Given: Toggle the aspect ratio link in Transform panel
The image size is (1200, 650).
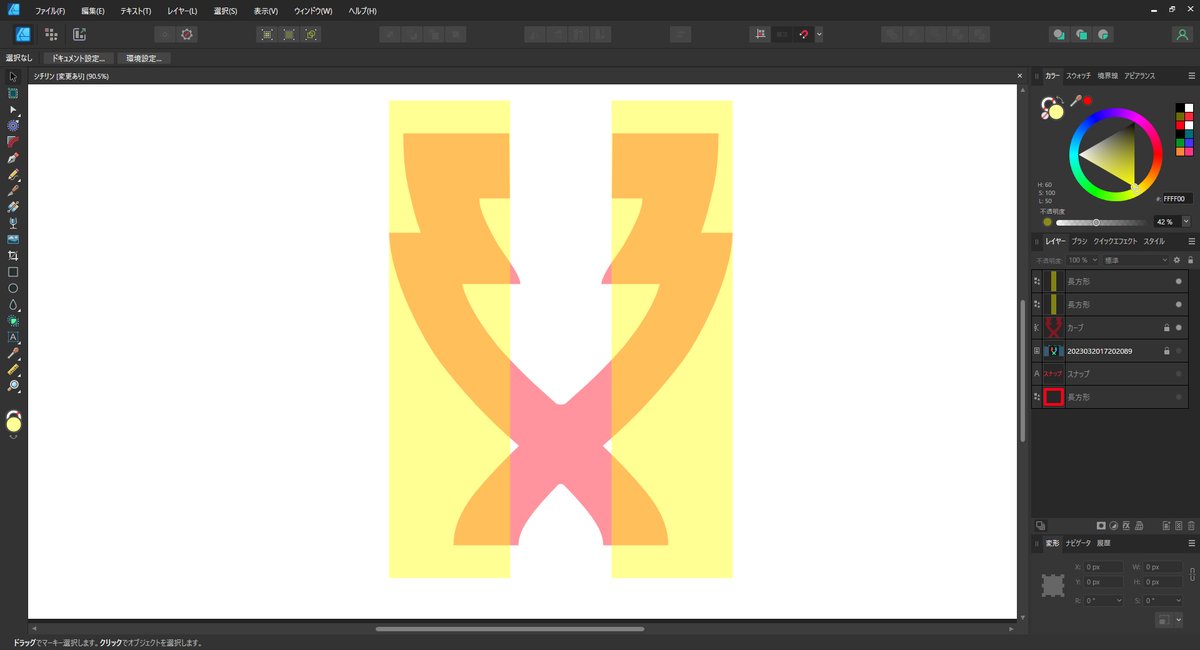Looking at the screenshot, I should [1191, 575].
